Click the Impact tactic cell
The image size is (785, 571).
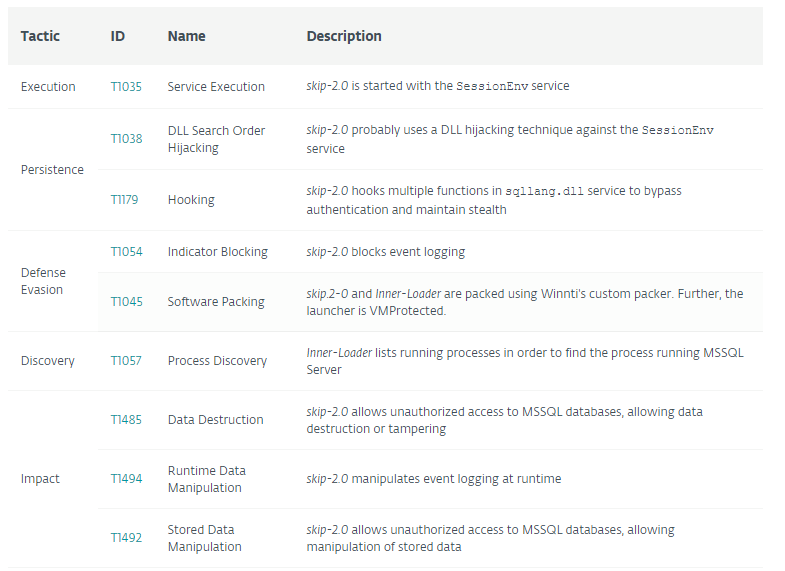point(40,479)
